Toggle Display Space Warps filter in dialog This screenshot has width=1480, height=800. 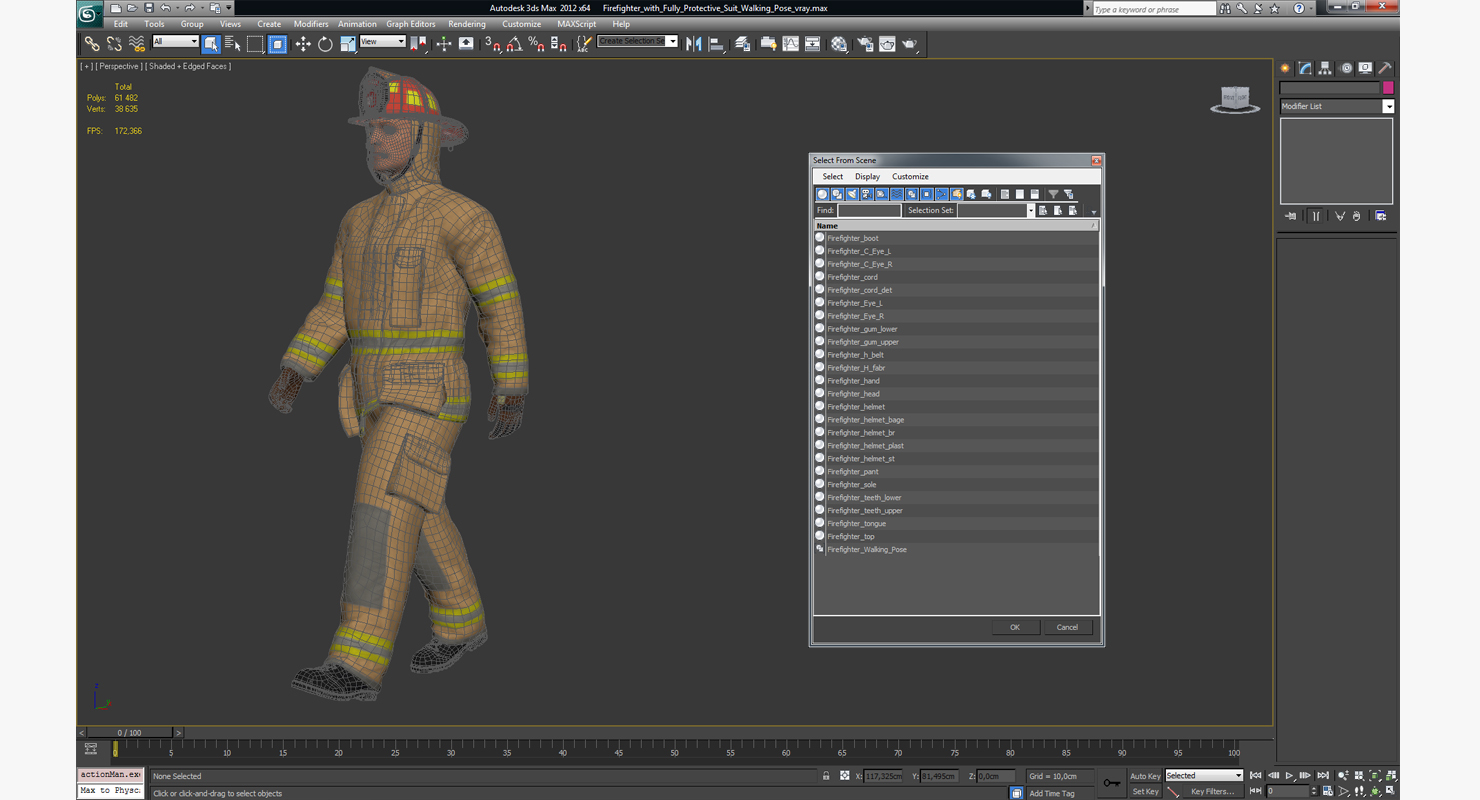point(897,194)
